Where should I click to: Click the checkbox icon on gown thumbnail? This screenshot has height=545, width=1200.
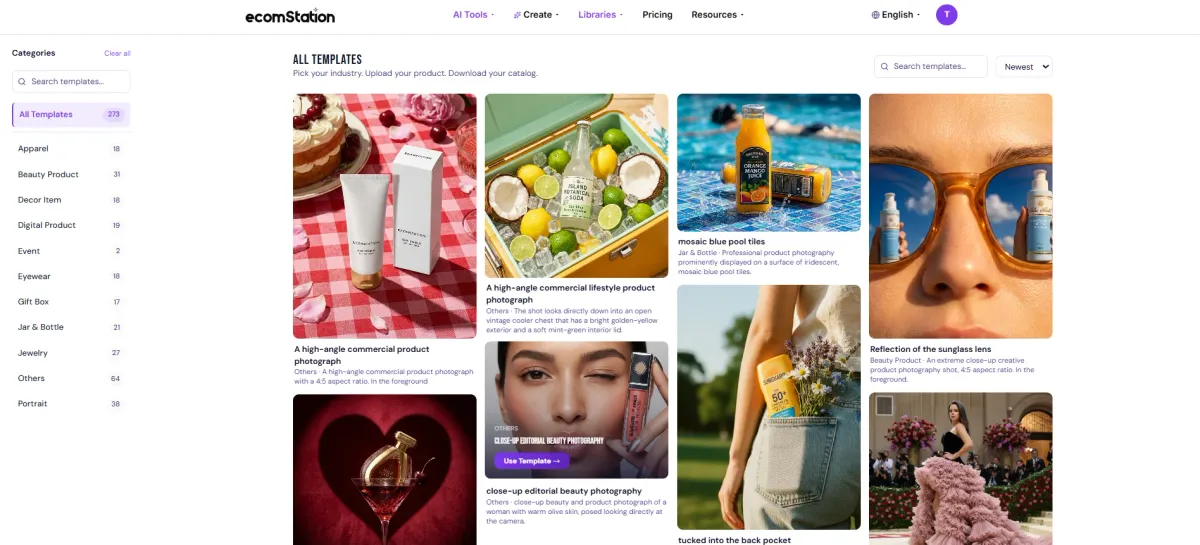(x=885, y=407)
